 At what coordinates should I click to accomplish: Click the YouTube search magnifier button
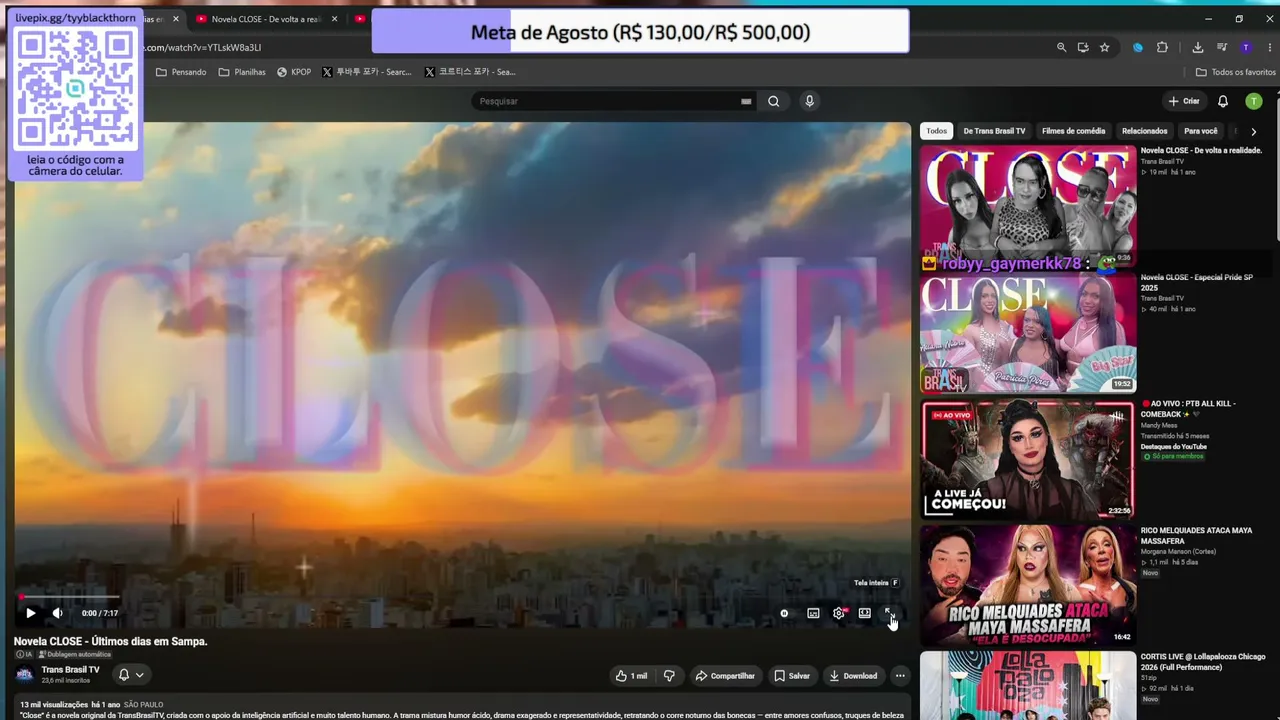[x=773, y=101]
